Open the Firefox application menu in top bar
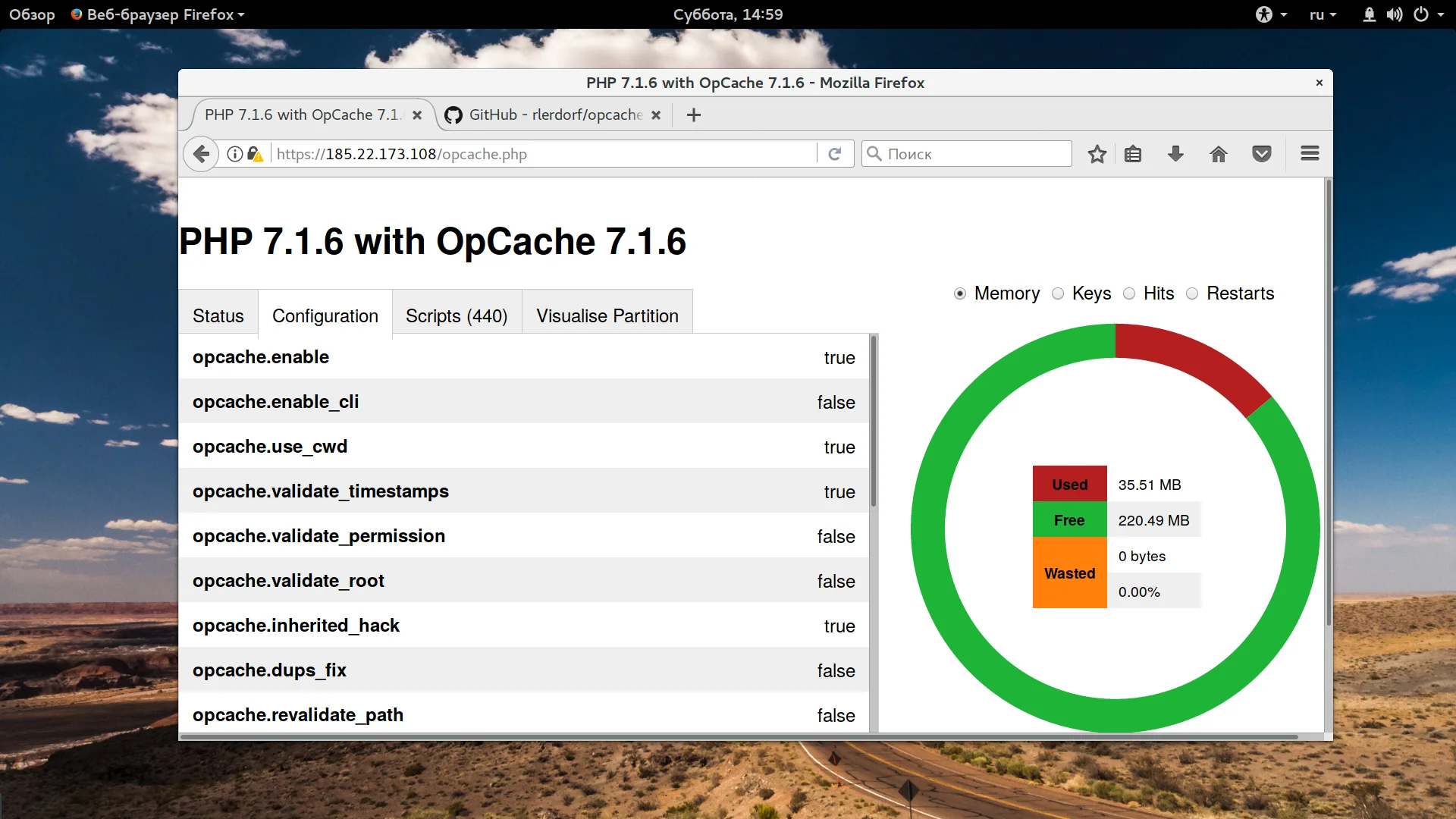This screenshot has height=819, width=1456. coord(158,14)
